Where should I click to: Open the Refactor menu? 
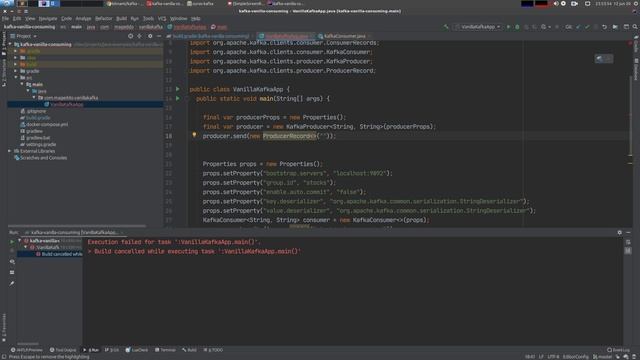click(103, 18)
